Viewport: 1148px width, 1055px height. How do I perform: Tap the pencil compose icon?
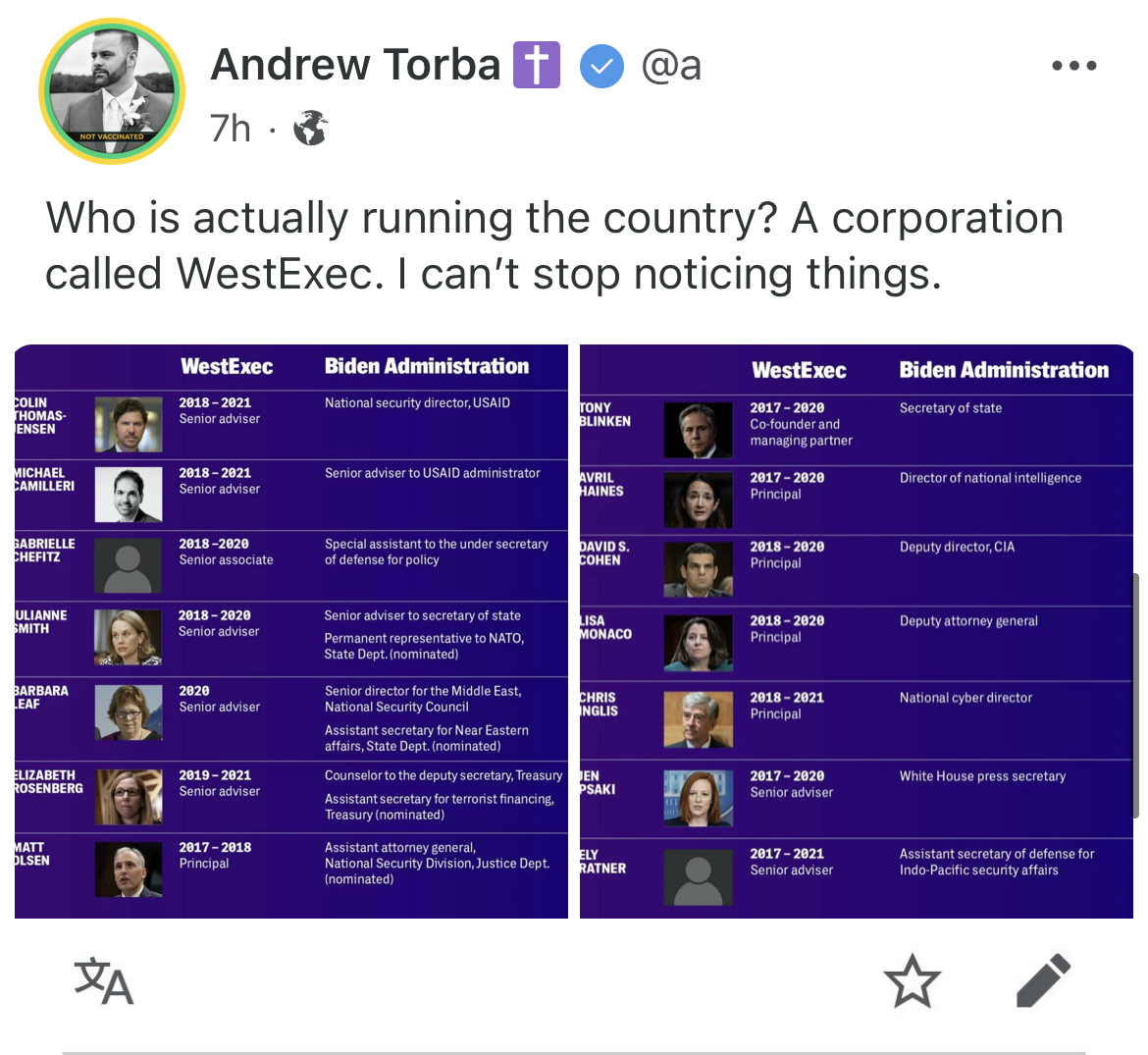click(1043, 981)
